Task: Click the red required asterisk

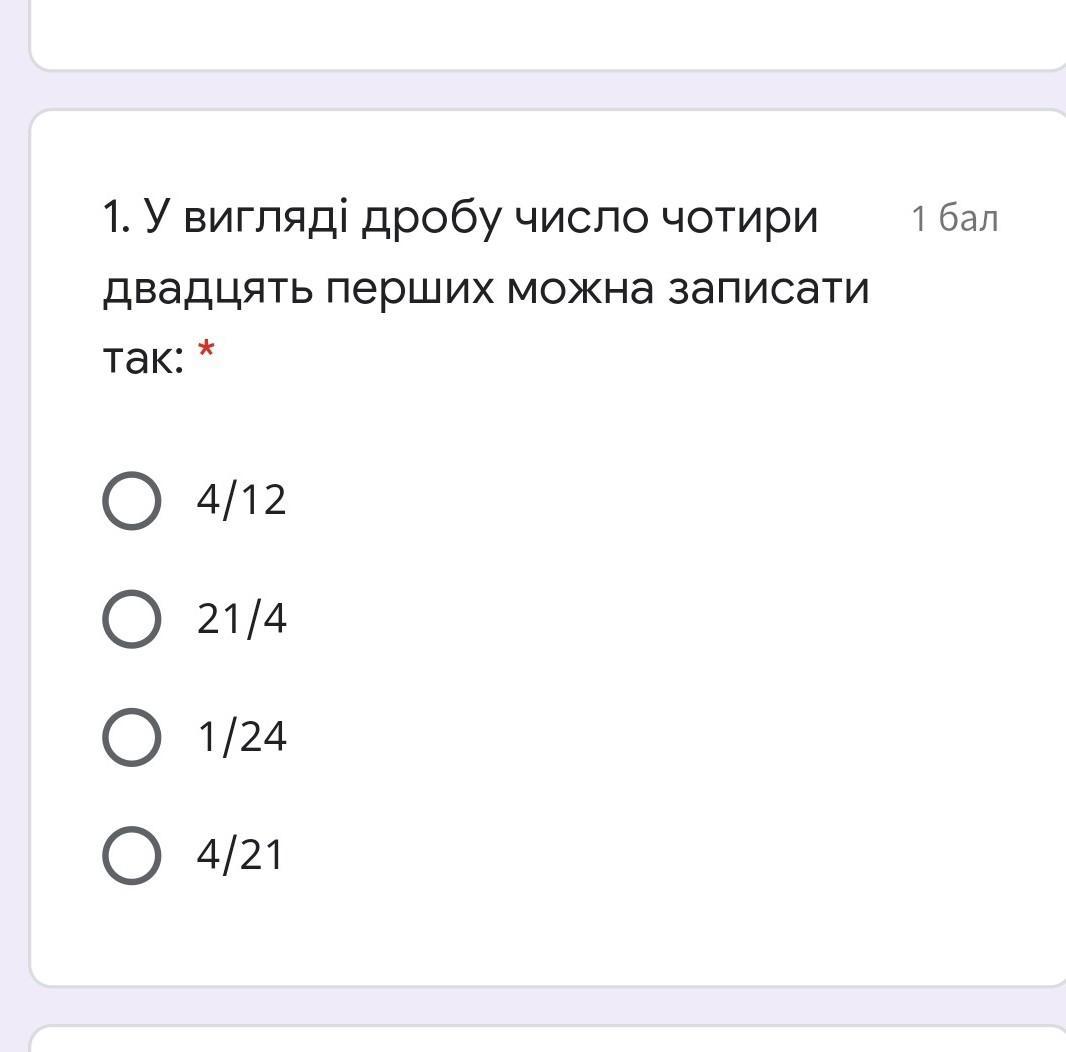Action: pos(206,352)
